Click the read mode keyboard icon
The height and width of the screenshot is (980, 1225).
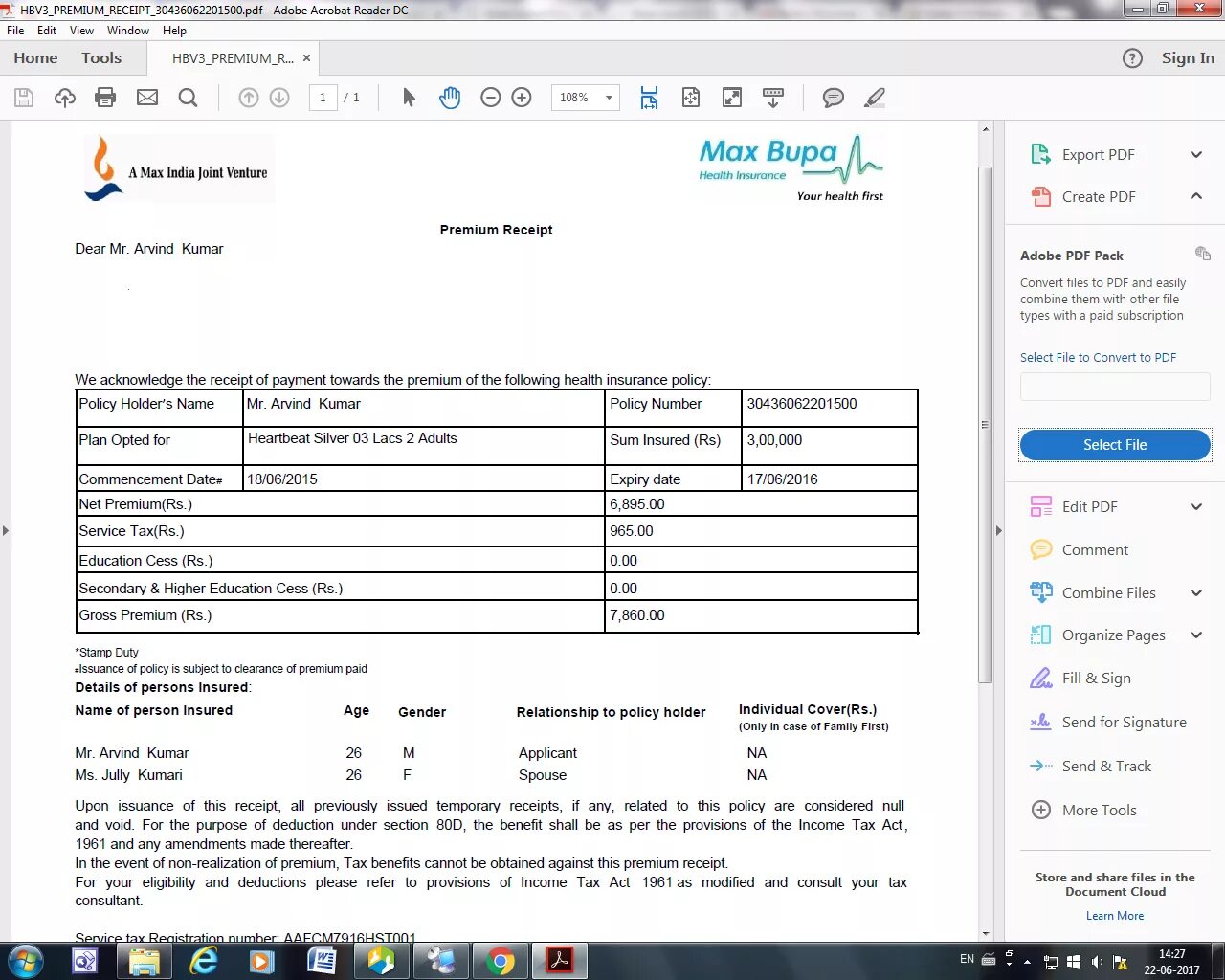coord(773,98)
